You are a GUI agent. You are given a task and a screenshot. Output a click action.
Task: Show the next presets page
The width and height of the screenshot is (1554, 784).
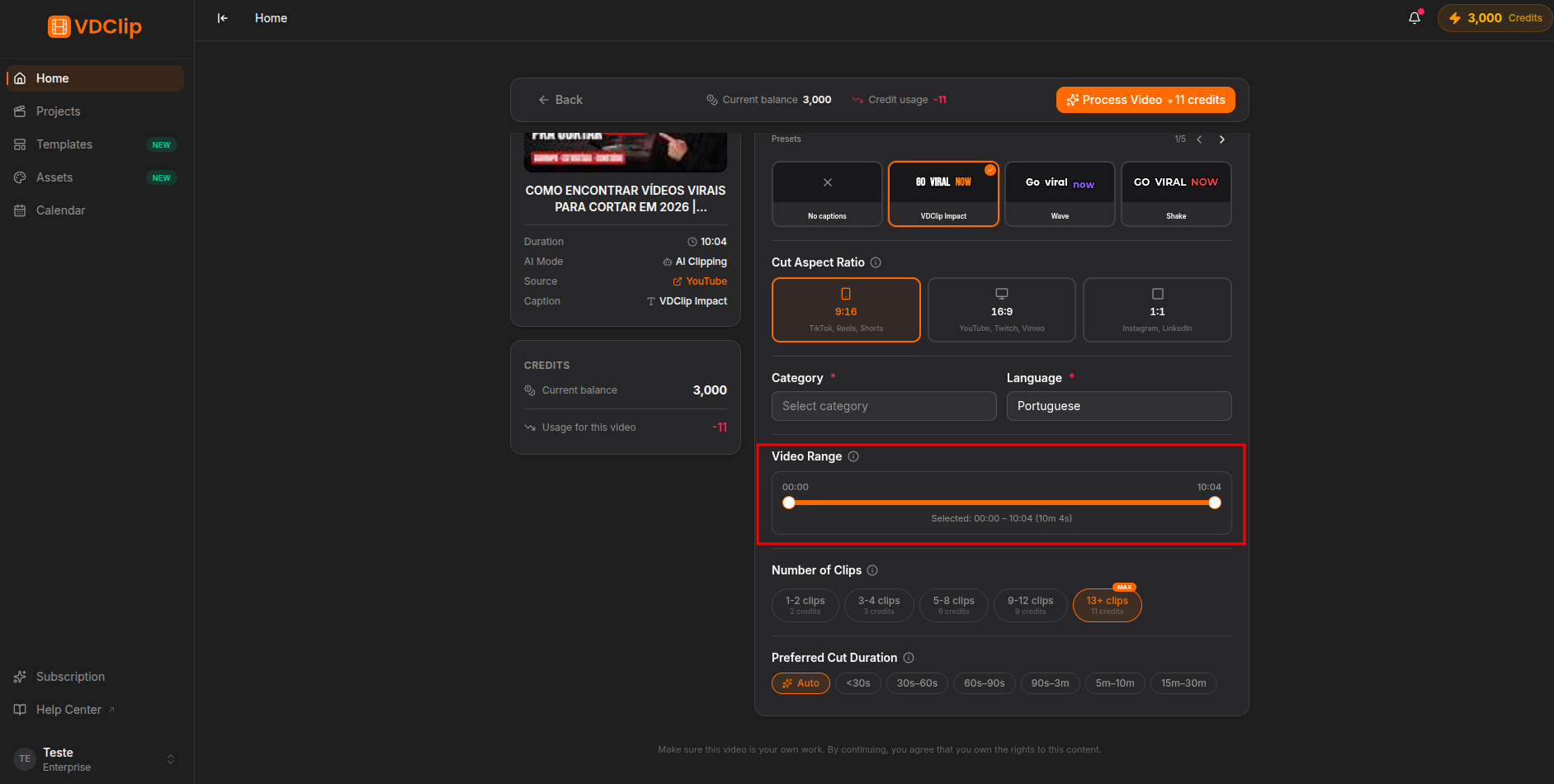point(1222,139)
